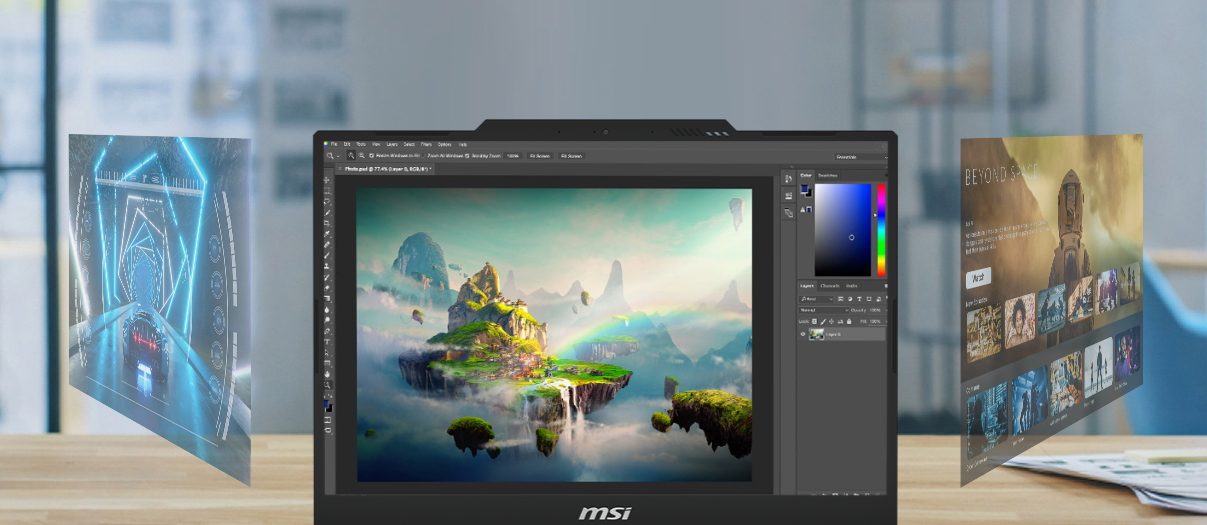Viewport: 1207px width, 525px height.
Task: Open the Layer menu
Action: (x=391, y=144)
